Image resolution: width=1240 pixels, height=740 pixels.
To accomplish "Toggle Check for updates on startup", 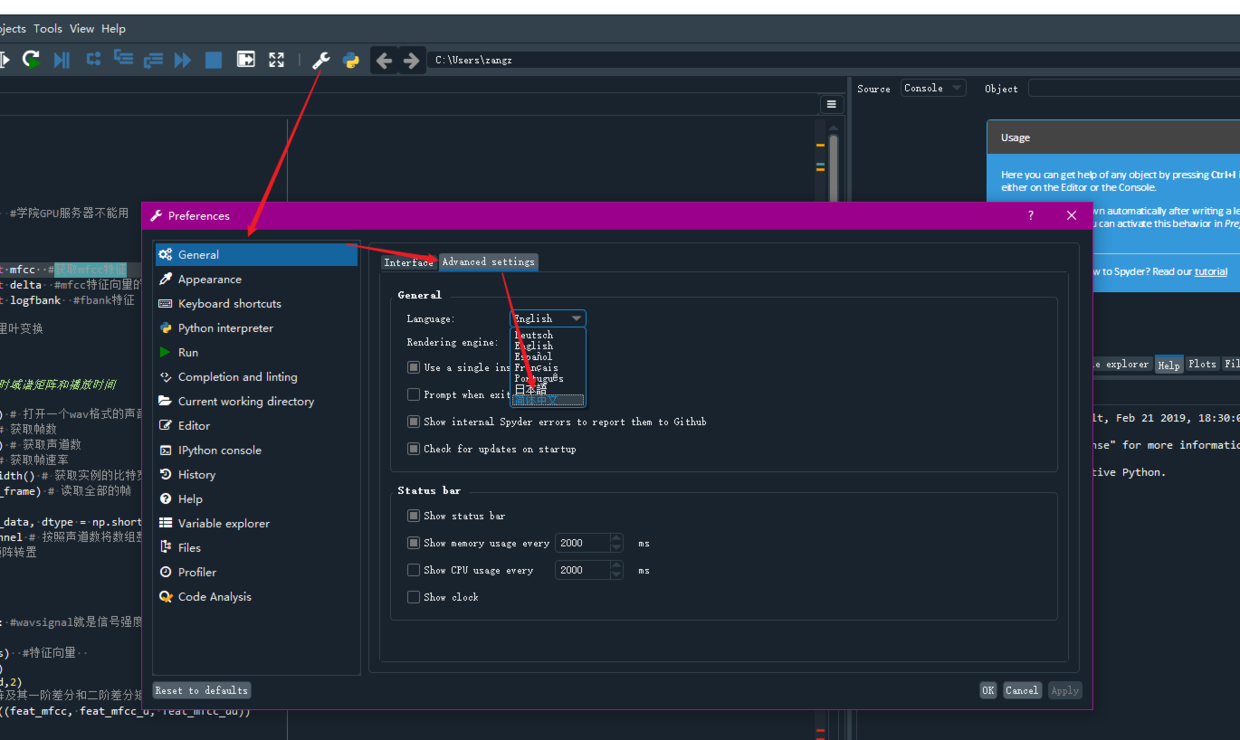I will [413, 449].
